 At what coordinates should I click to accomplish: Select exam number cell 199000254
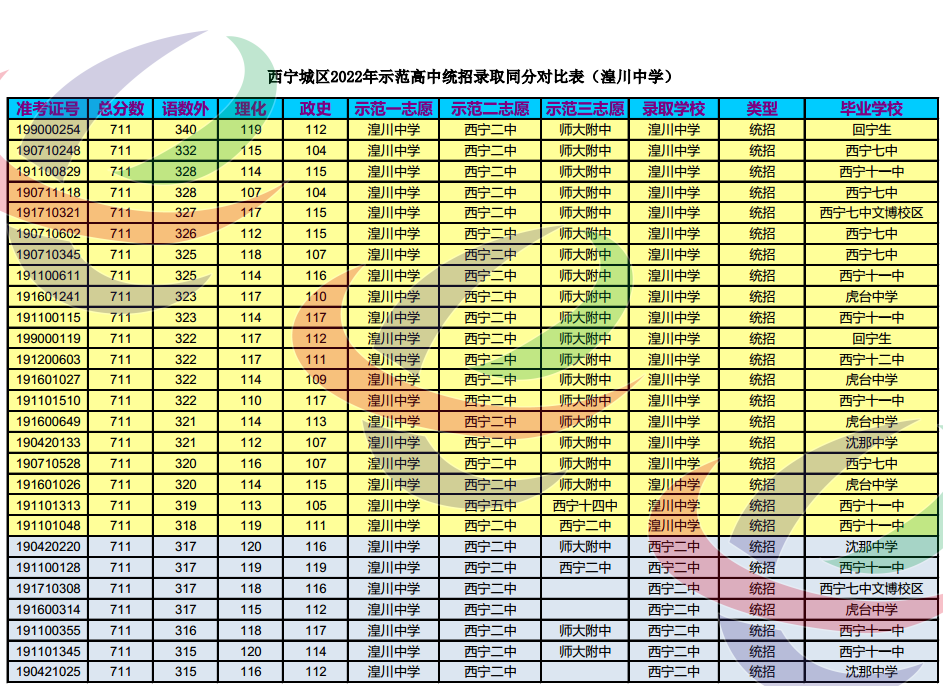[48, 130]
